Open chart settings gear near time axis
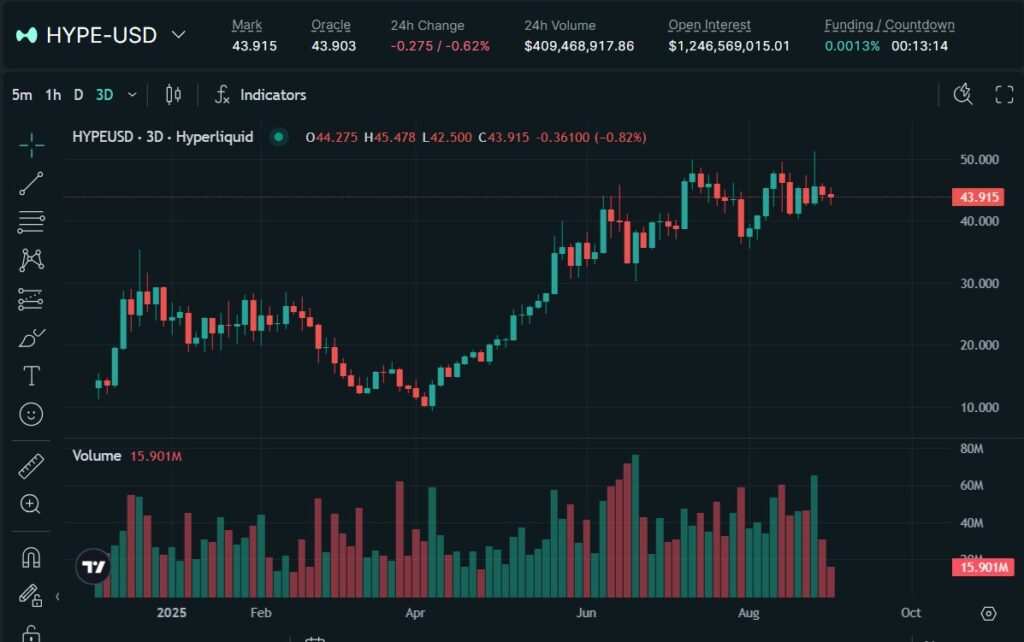 click(989, 613)
